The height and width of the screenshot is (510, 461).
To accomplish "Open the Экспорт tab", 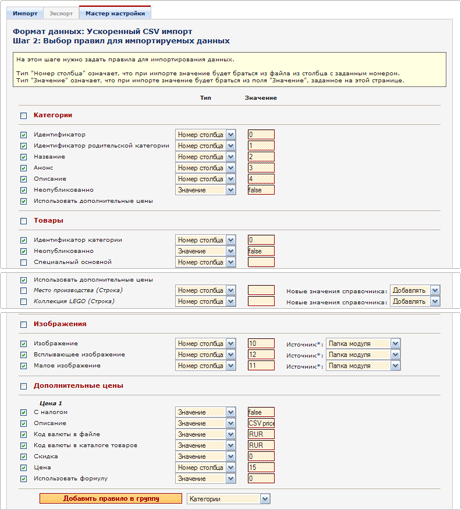I will (61, 14).
